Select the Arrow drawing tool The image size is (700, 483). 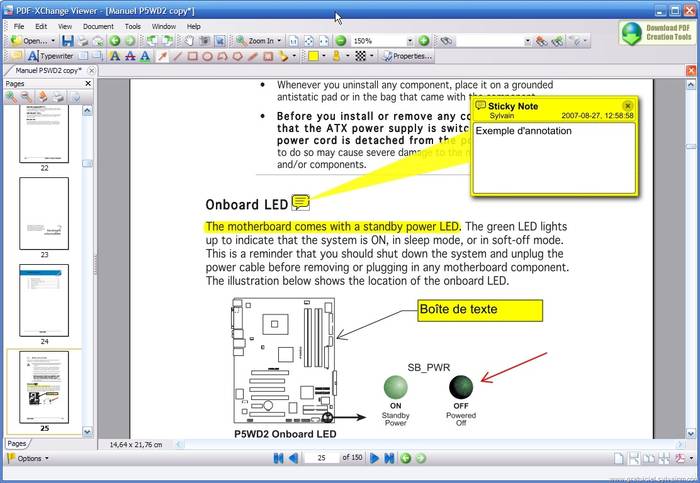click(x=163, y=56)
